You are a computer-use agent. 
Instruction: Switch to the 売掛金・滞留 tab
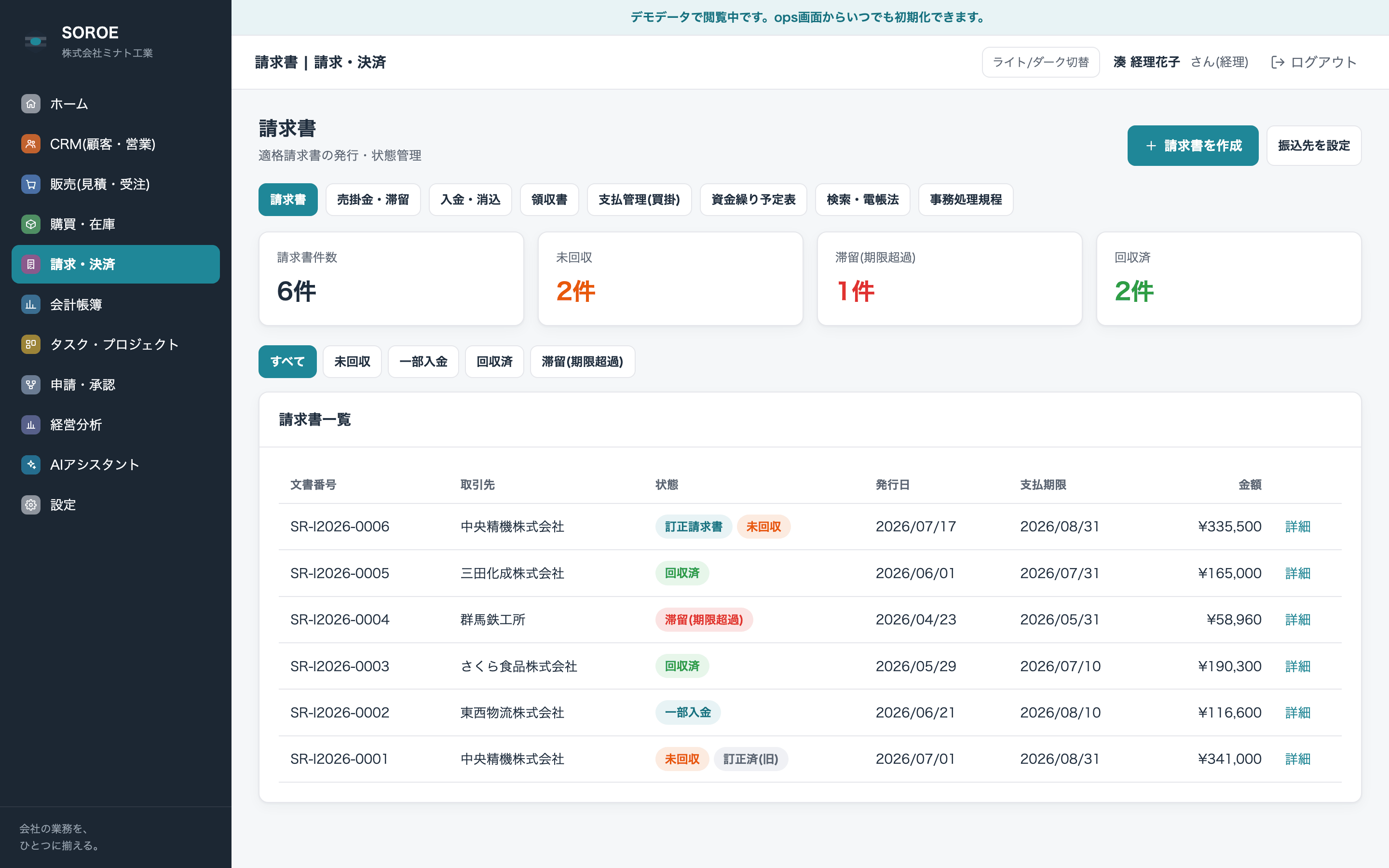pos(373,200)
